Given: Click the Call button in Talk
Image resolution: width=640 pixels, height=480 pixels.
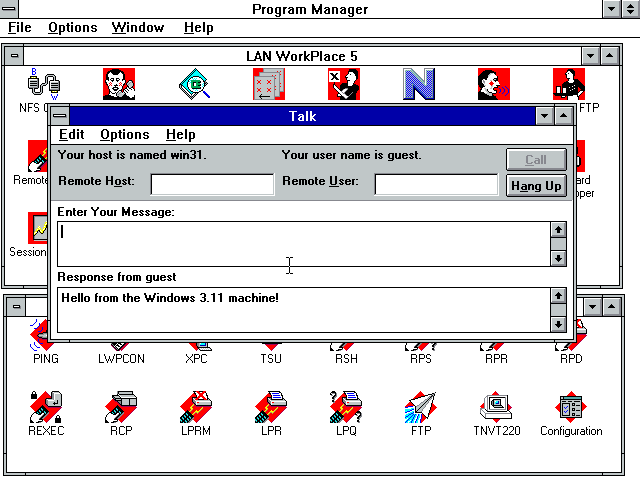Looking at the screenshot, I should pos(536,159).
